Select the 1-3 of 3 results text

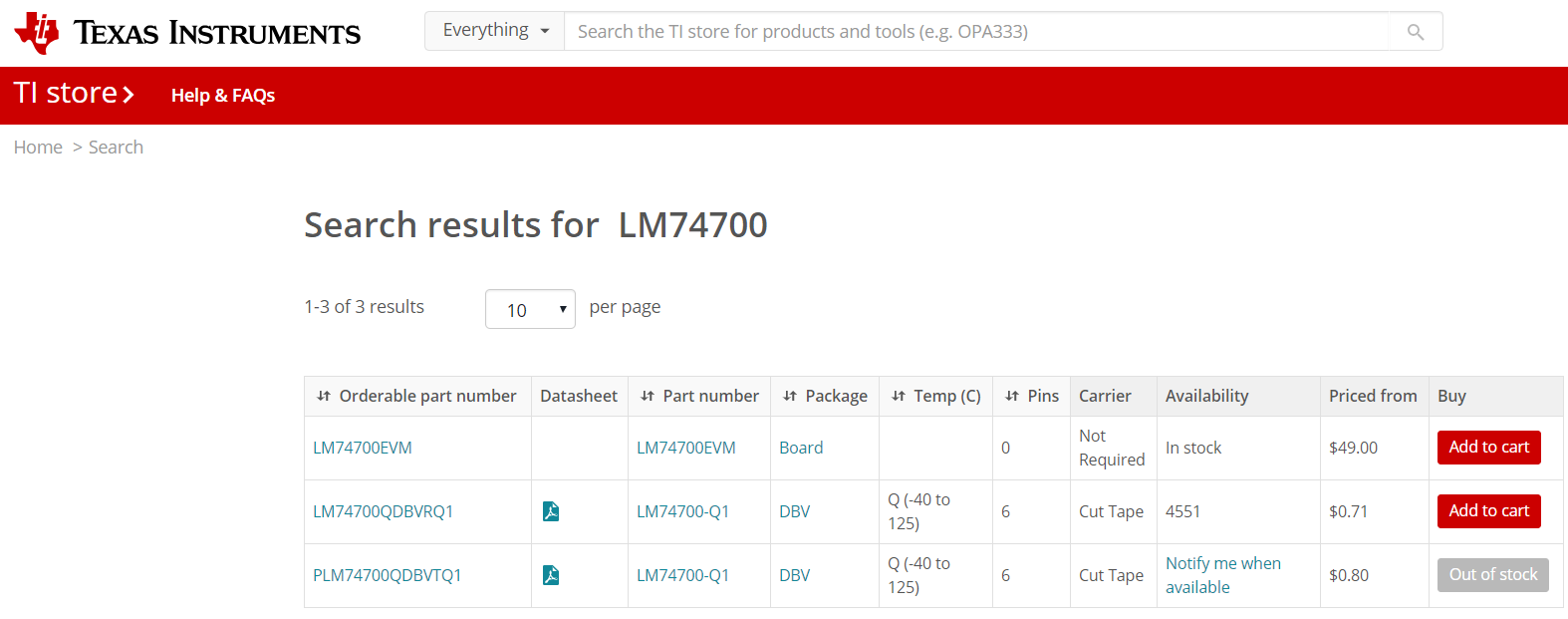pyautogui.click(x=365, y=307)
